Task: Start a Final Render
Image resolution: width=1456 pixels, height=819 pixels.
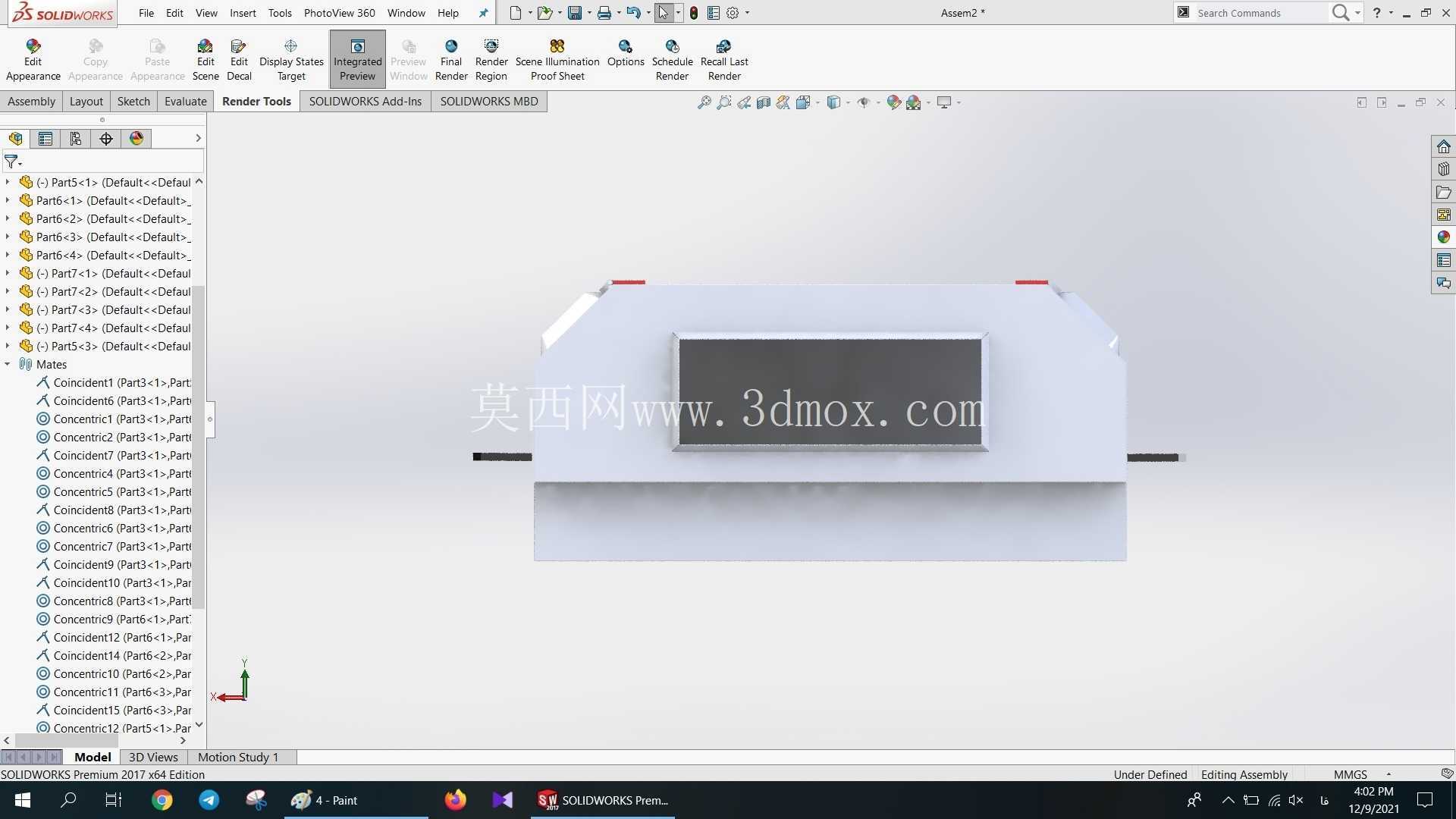Action: coord(451,59)
